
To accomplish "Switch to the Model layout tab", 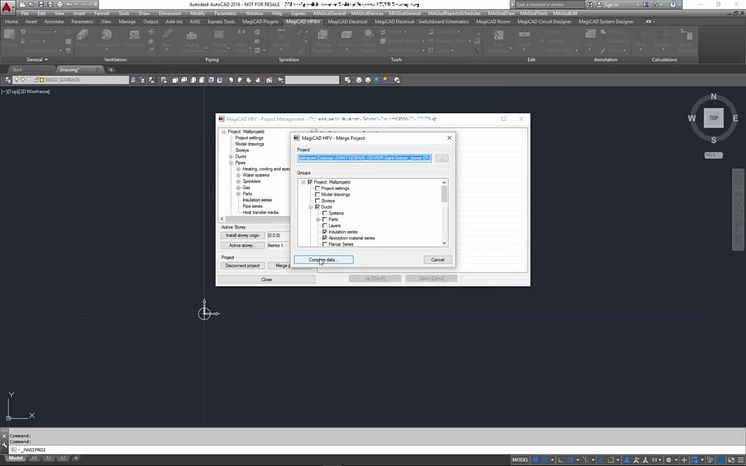I will coord(16,459).
